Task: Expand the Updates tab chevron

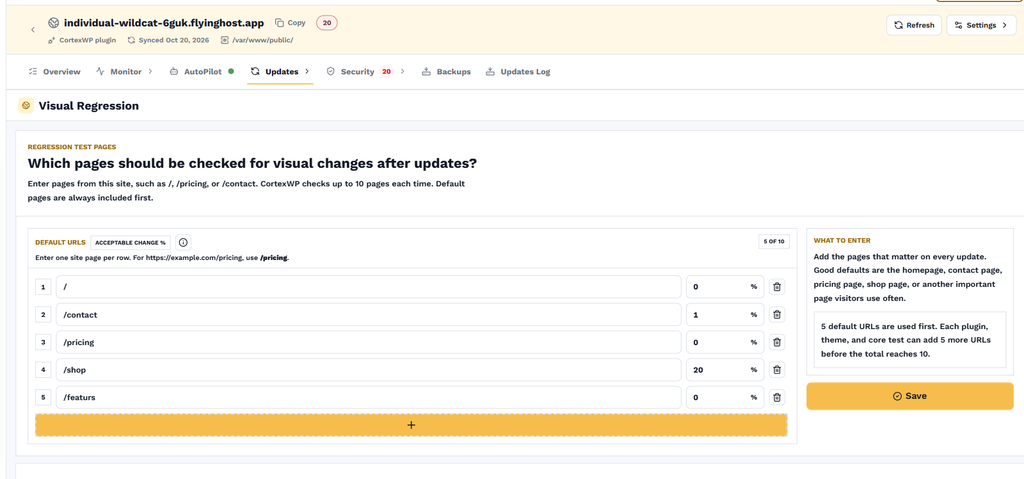Action: [307, 72]
